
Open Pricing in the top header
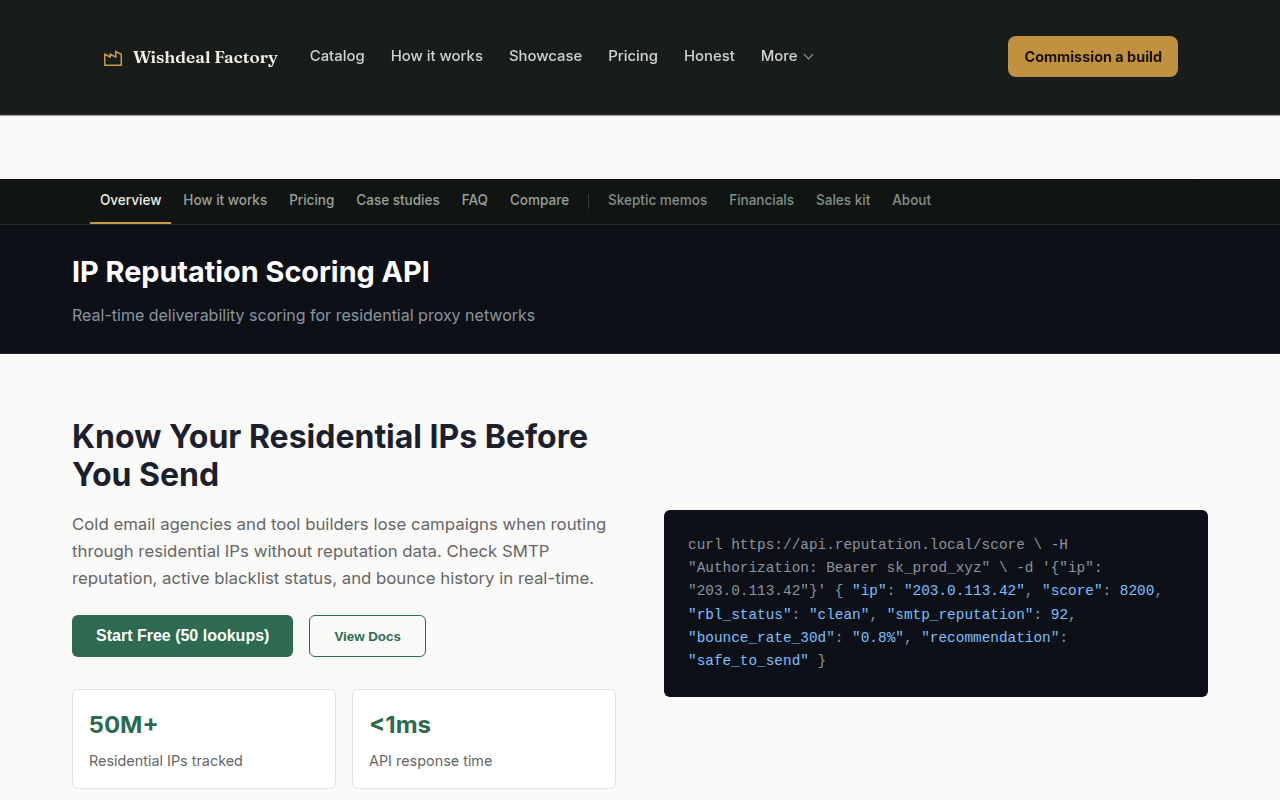click(x=633, y=56)
